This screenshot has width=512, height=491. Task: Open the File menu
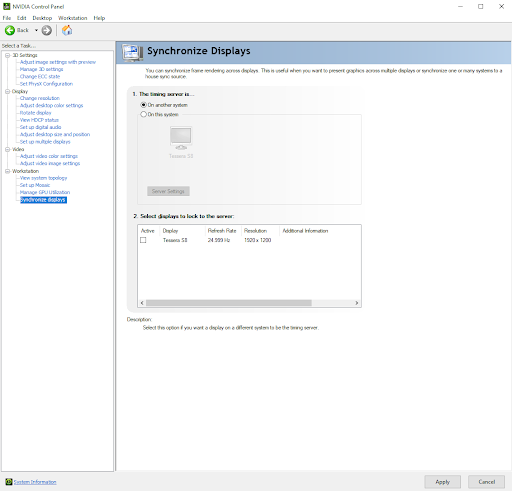pos(7,18)
